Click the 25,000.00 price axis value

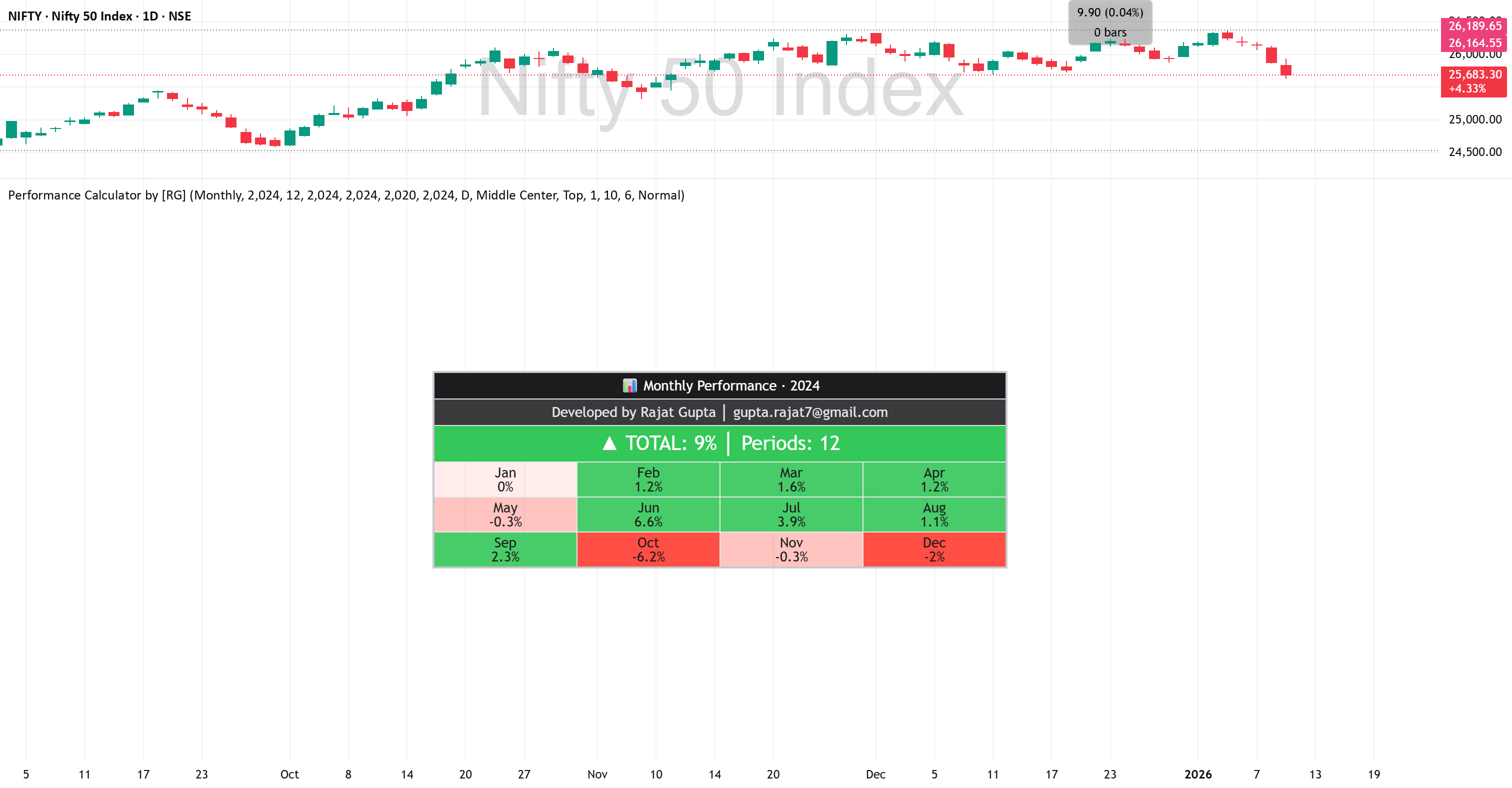1474,119
